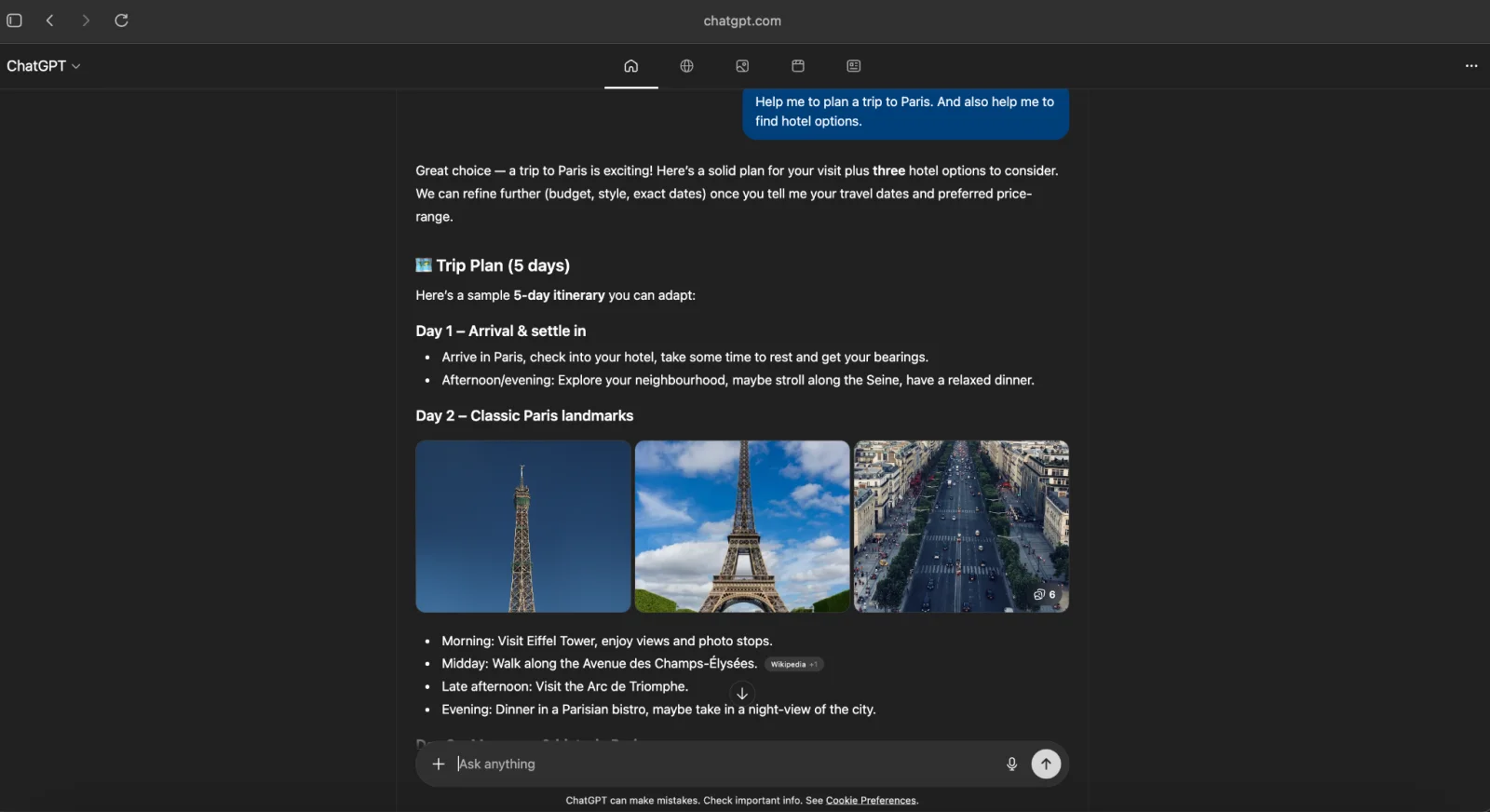Image resolution: width=1490 pixels, height=812 pixels.
Task: Open the calendar tab icon
Action: point(798,66)
